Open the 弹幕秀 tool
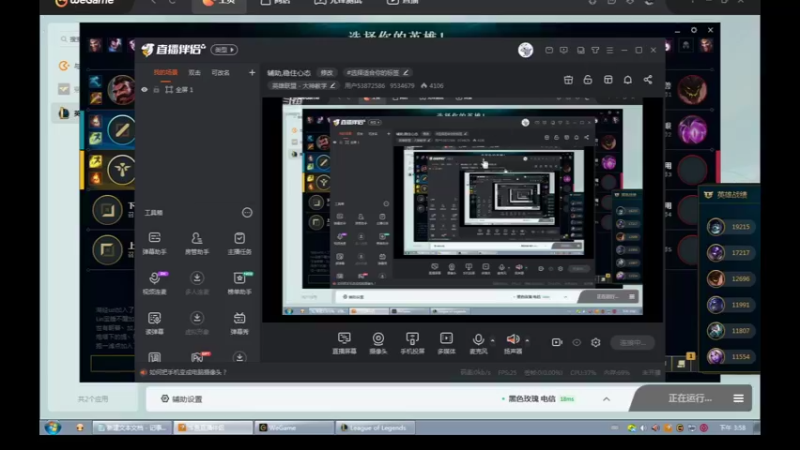Image resolution: width=800 pixels, height=450 pixels. coord(239,323)
